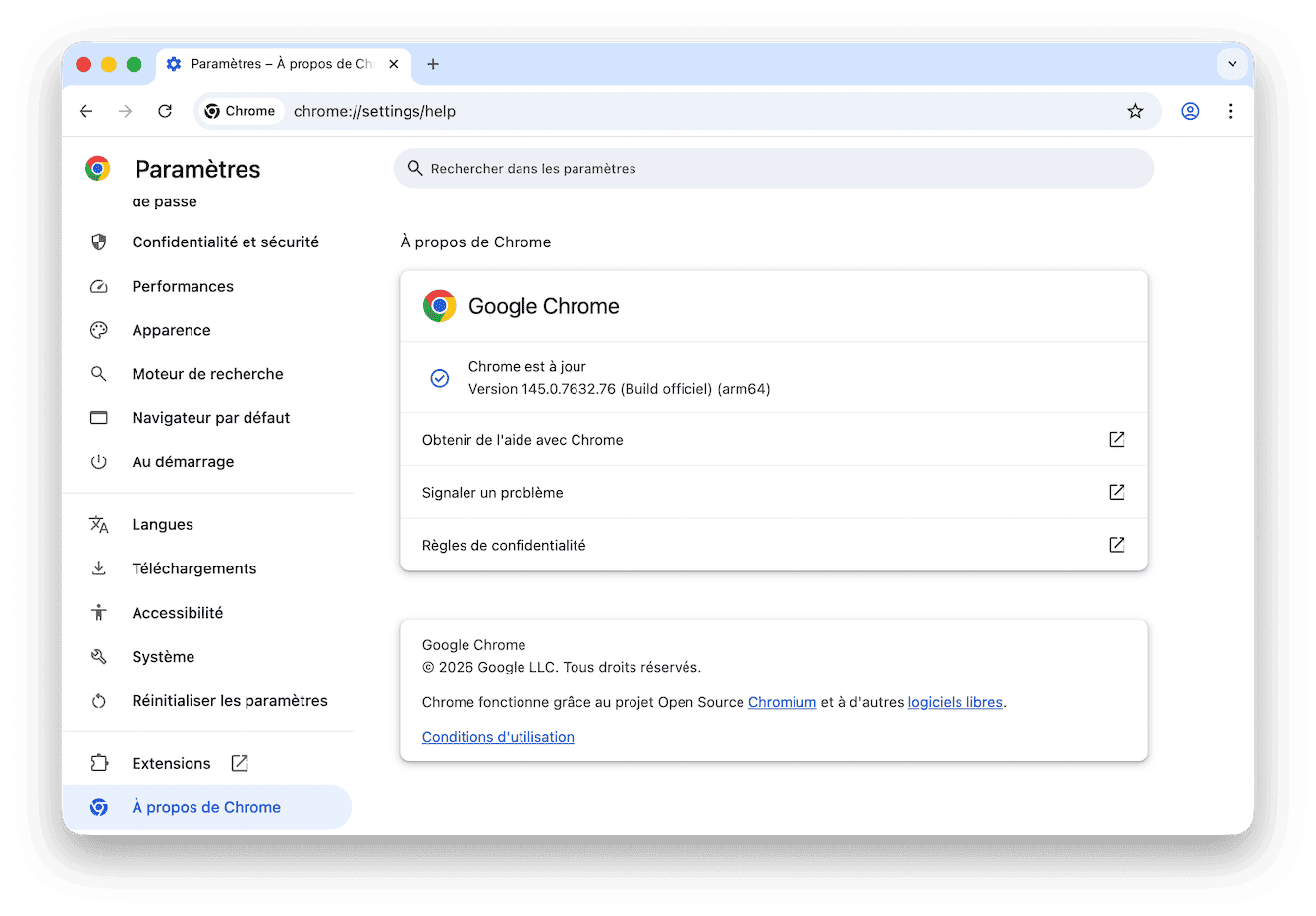Image resolution: width=1316 pixels, height=916 pixels.
Task: Open Extensions via its external link icon
Action: (240, 762)
